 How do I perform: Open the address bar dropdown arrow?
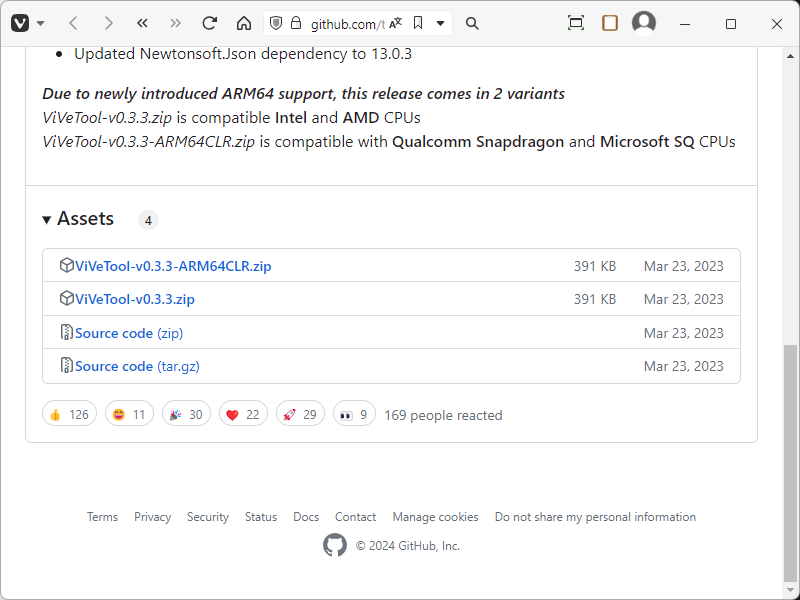[x=440, y=23]
